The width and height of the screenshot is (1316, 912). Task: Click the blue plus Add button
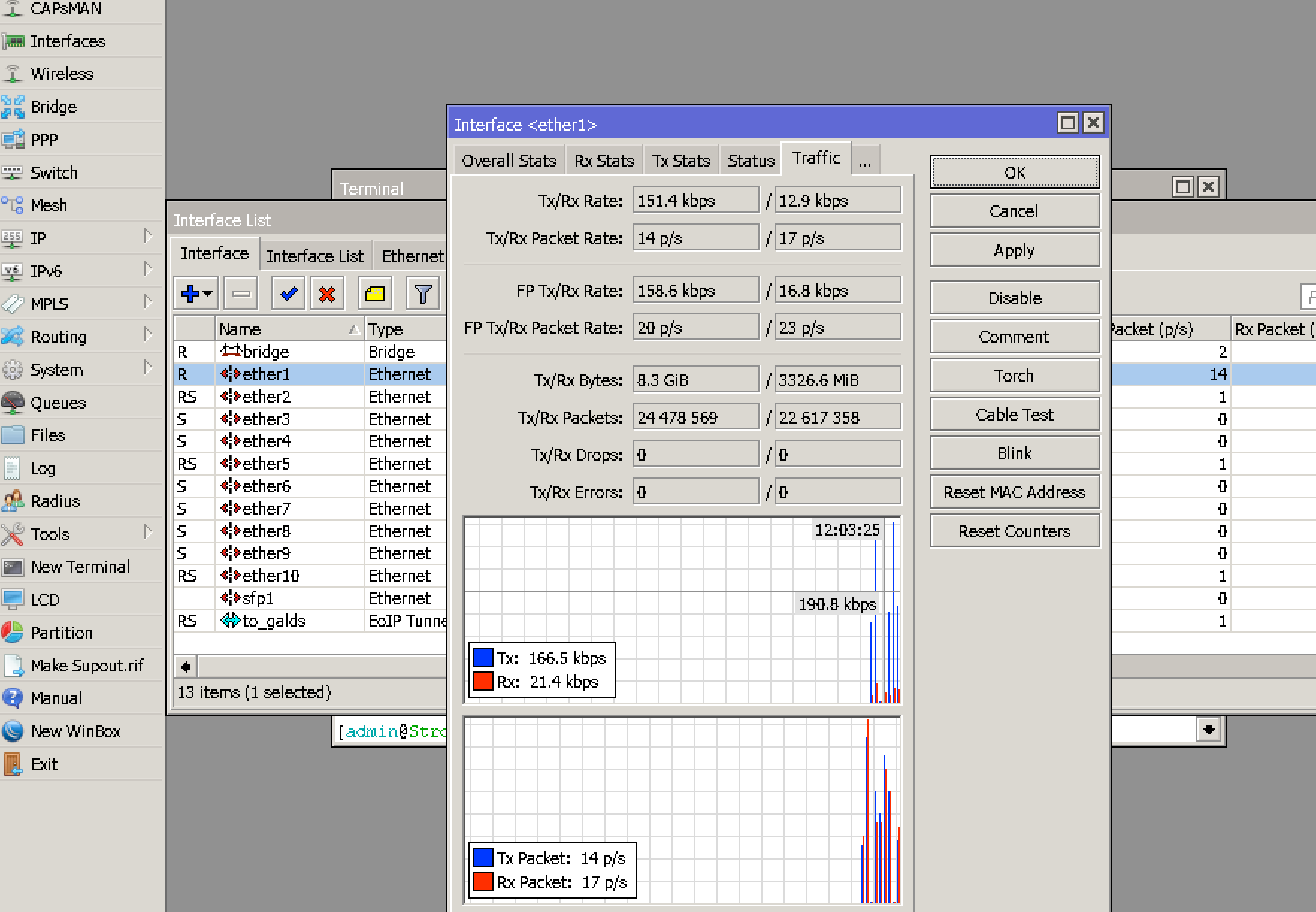coord(197,294)
